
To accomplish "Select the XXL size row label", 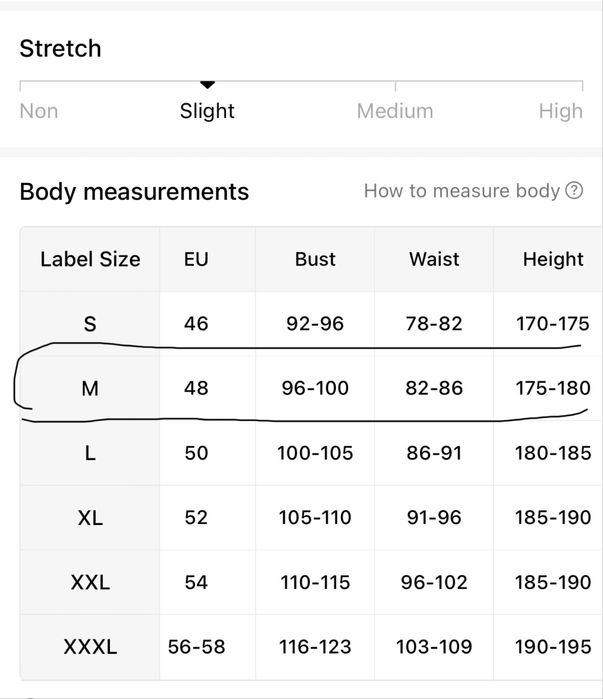I will pos(90,582).
